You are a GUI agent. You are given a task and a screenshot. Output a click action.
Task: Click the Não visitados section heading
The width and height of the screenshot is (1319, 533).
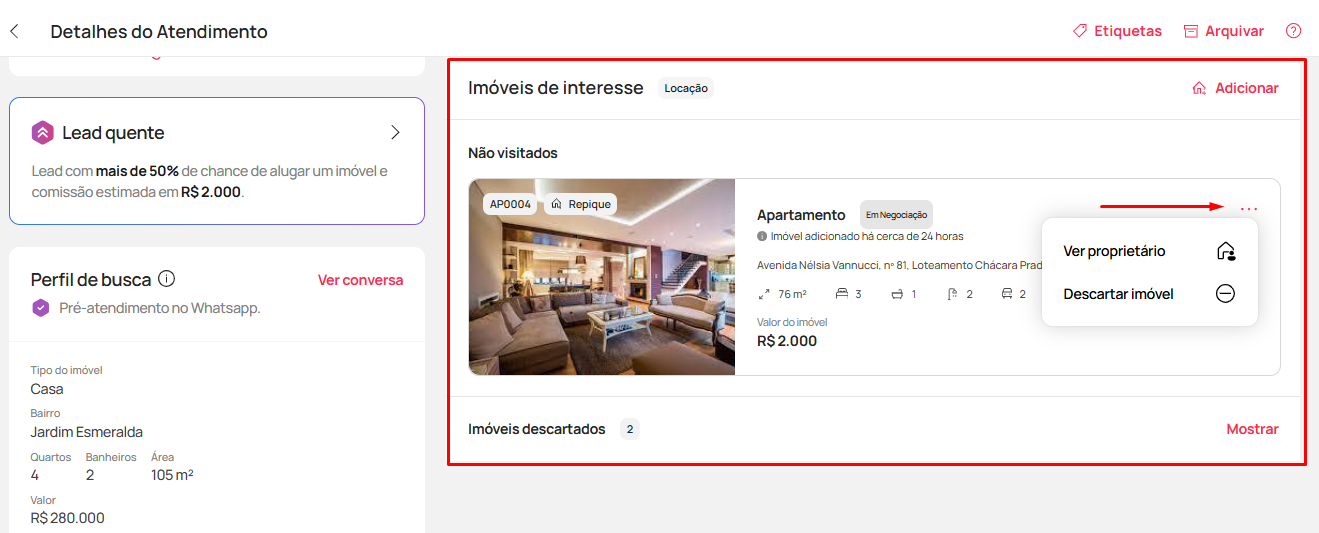point(513,153)
